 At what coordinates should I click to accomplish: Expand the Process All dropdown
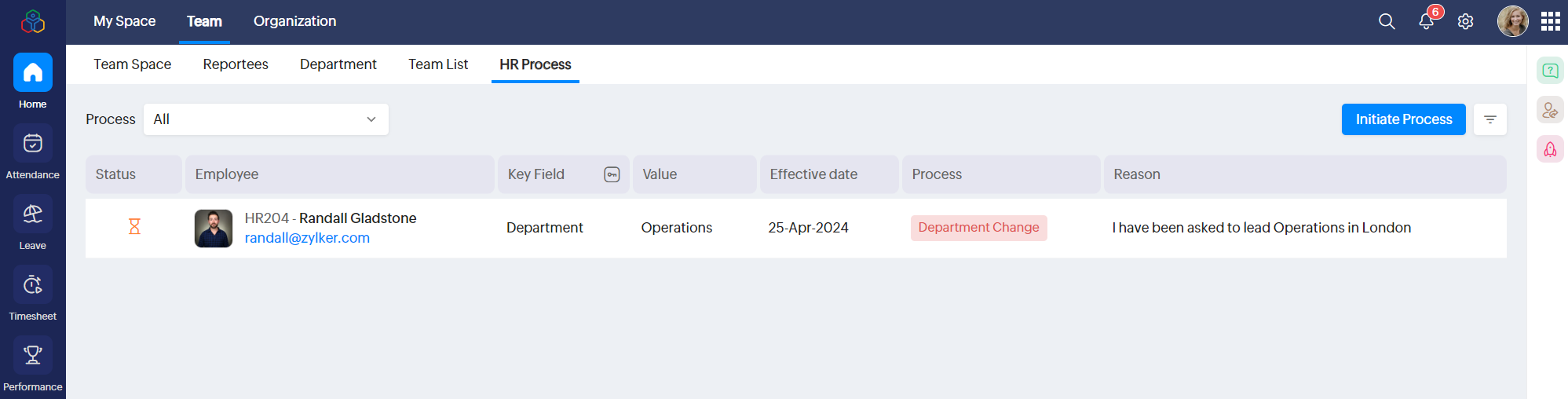(266, 119)
